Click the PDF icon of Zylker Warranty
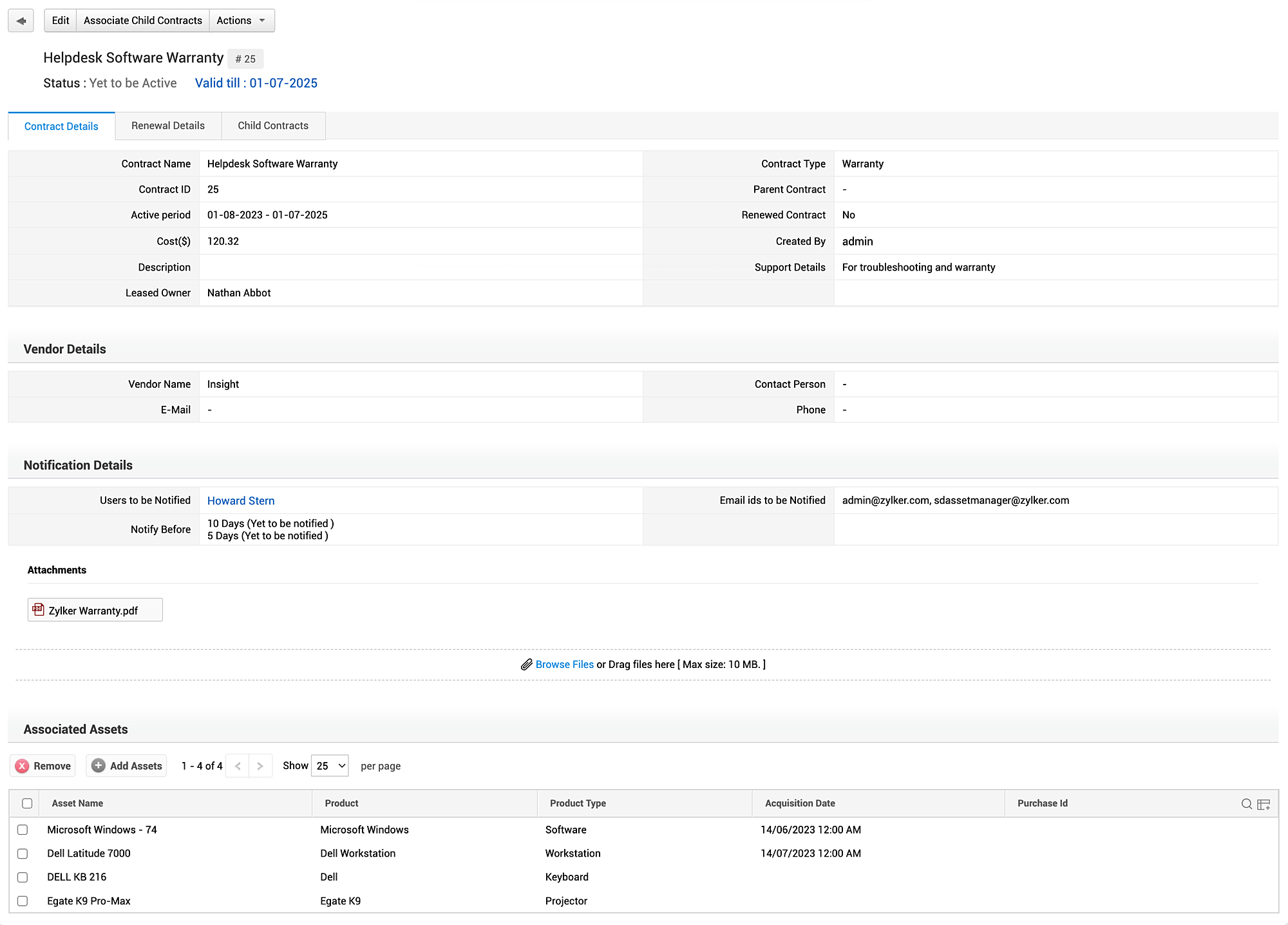Screen dimensions: 1288x925 pos(39,609)
